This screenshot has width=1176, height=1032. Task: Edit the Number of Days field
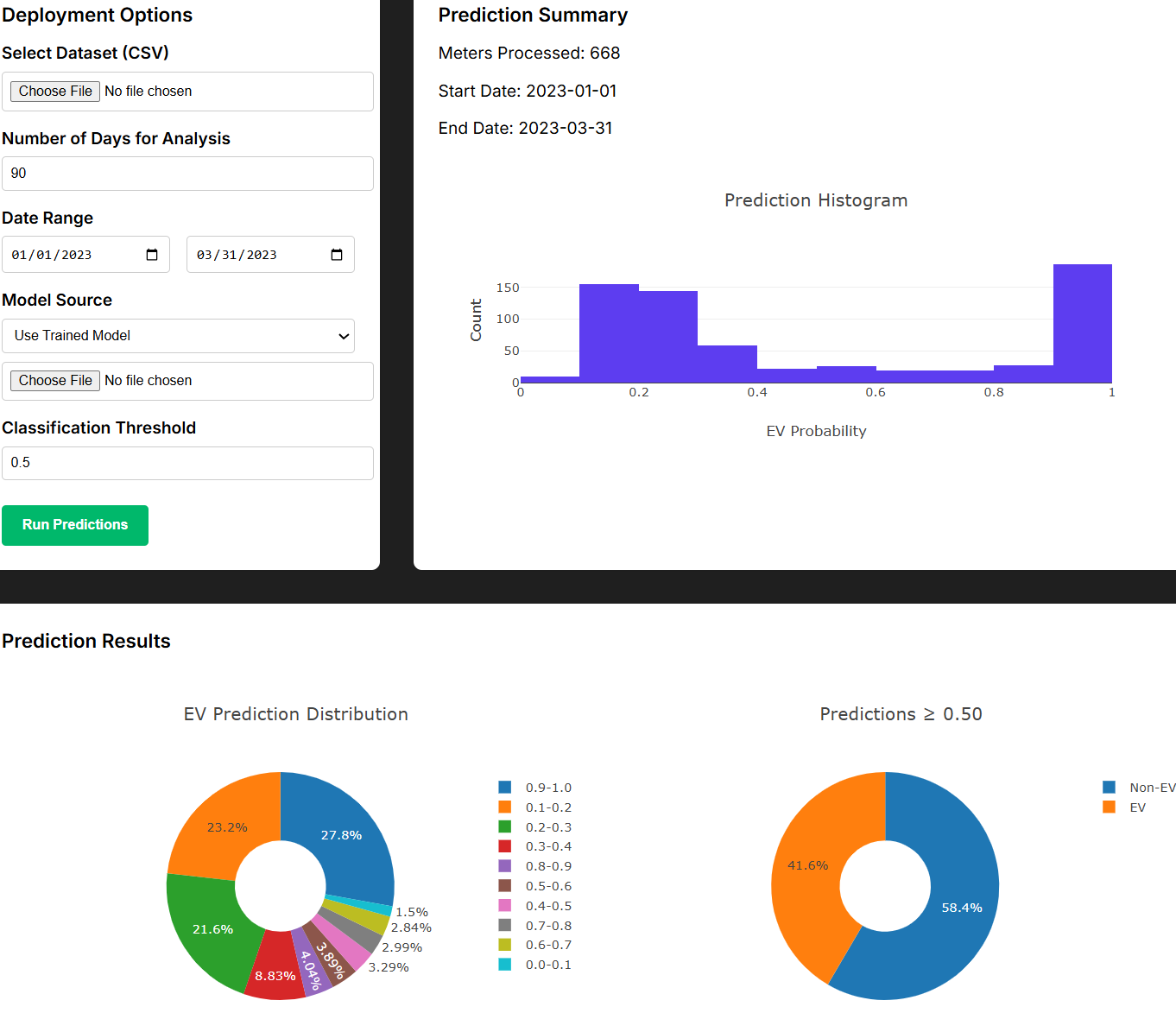[187, 173]
